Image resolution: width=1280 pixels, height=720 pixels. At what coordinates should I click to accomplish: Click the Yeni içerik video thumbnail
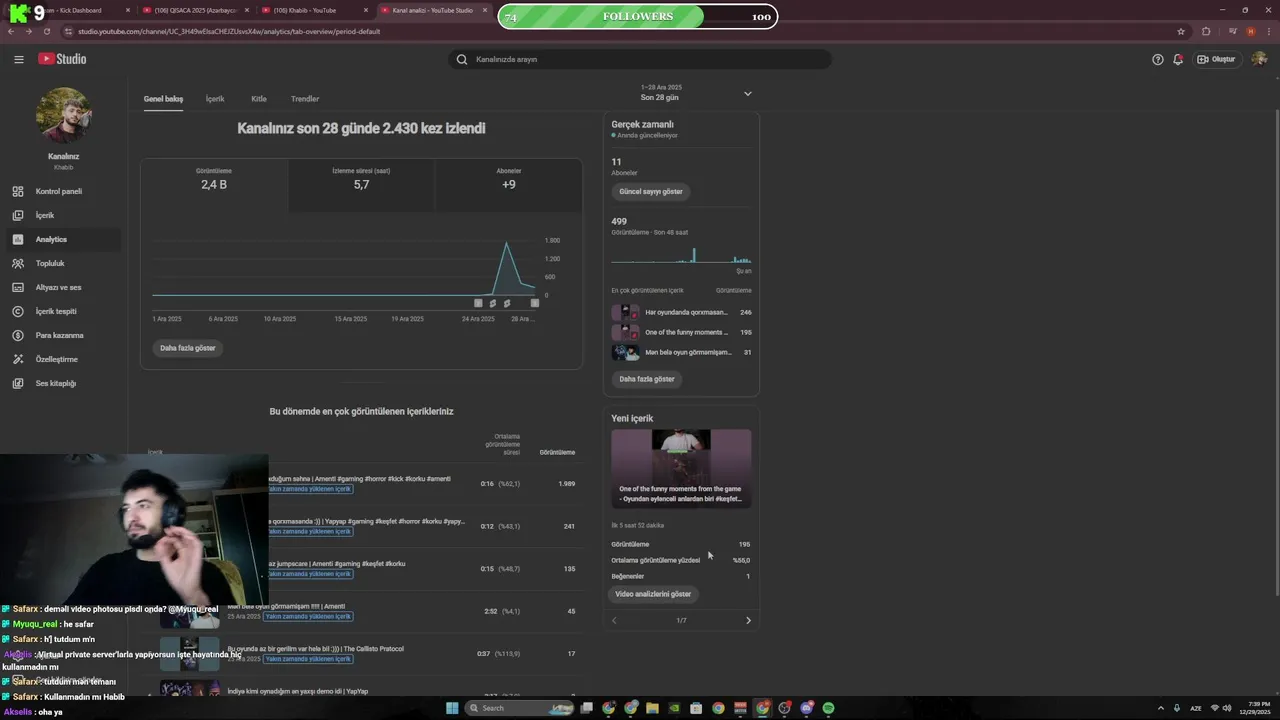click(681, 469)
